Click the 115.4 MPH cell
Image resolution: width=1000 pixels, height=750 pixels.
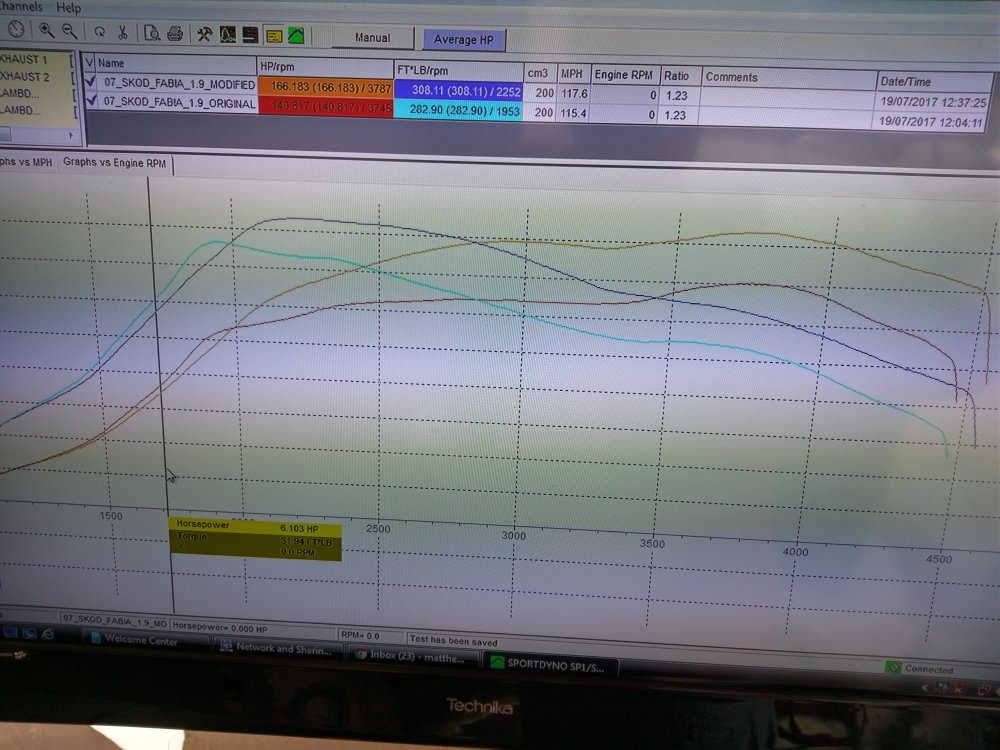pyautogui.click(x=574, y=113)
